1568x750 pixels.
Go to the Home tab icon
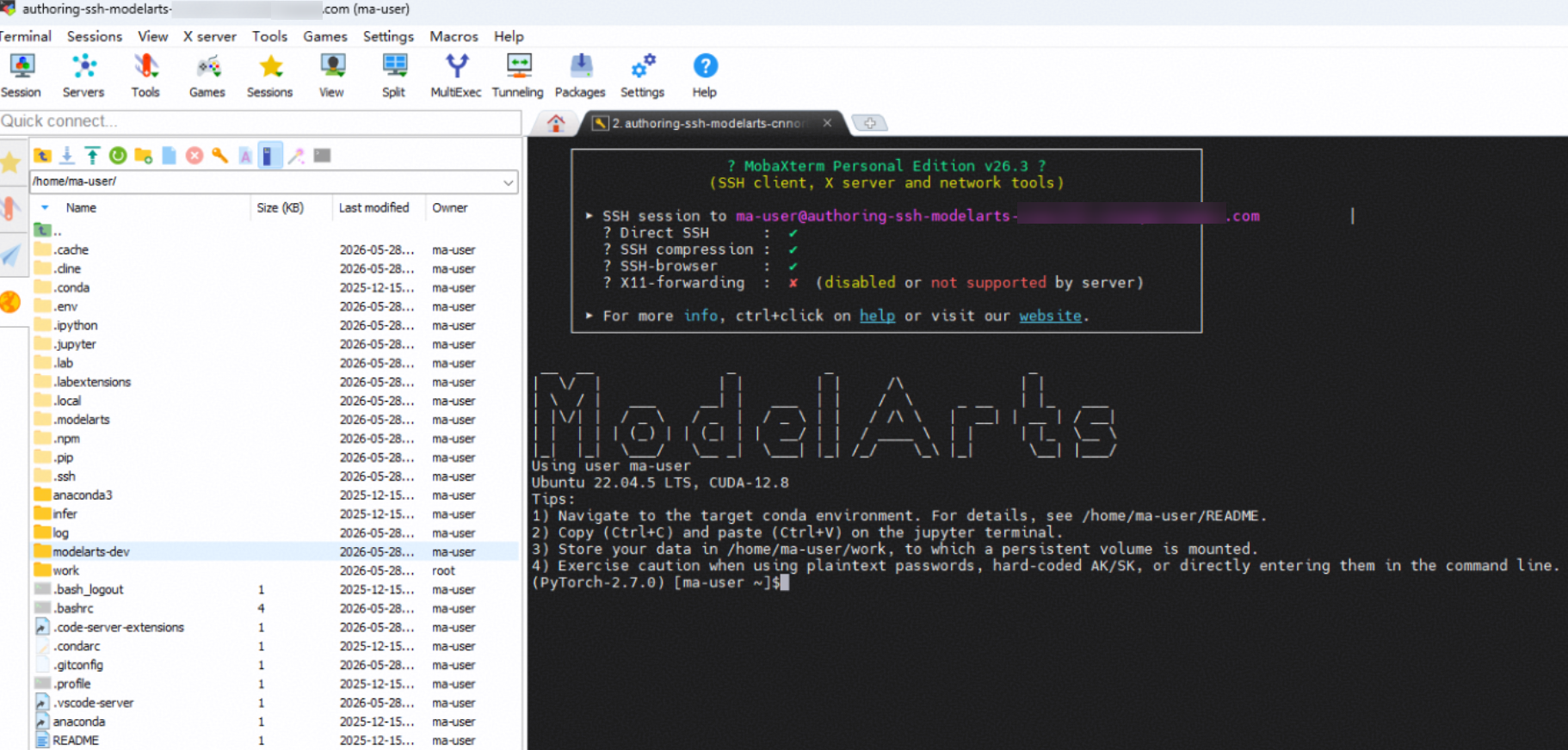pyautogui.click(x=556, y=123)
